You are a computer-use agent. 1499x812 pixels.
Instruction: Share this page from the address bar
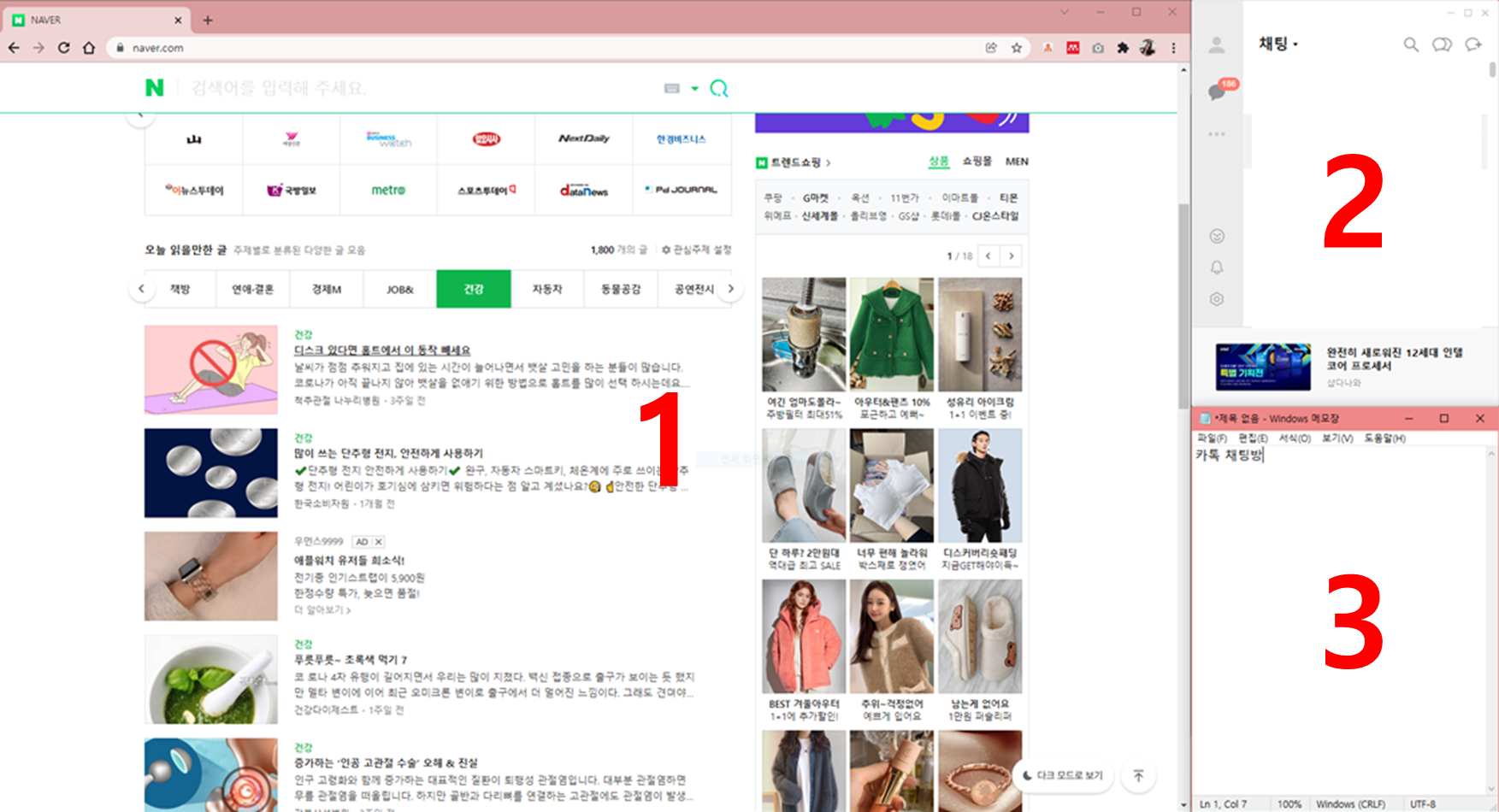coord(991,48)
